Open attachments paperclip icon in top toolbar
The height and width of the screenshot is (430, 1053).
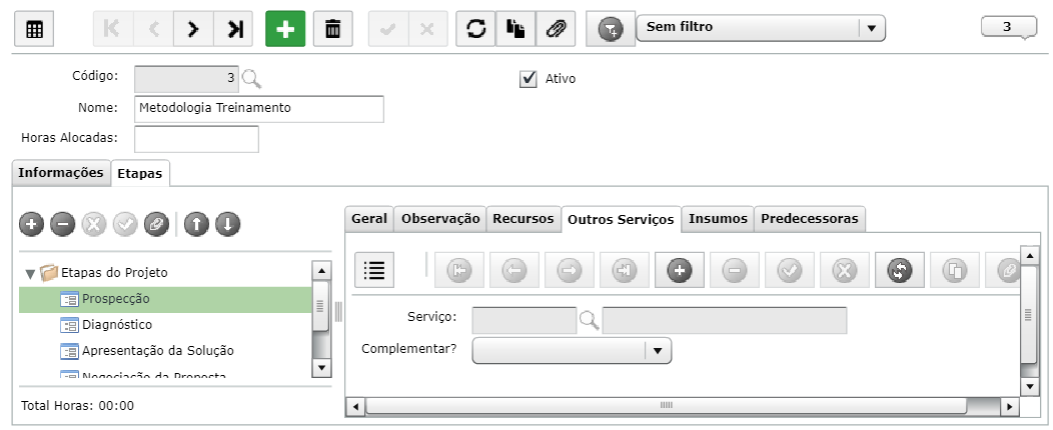(x=555, y=30)
